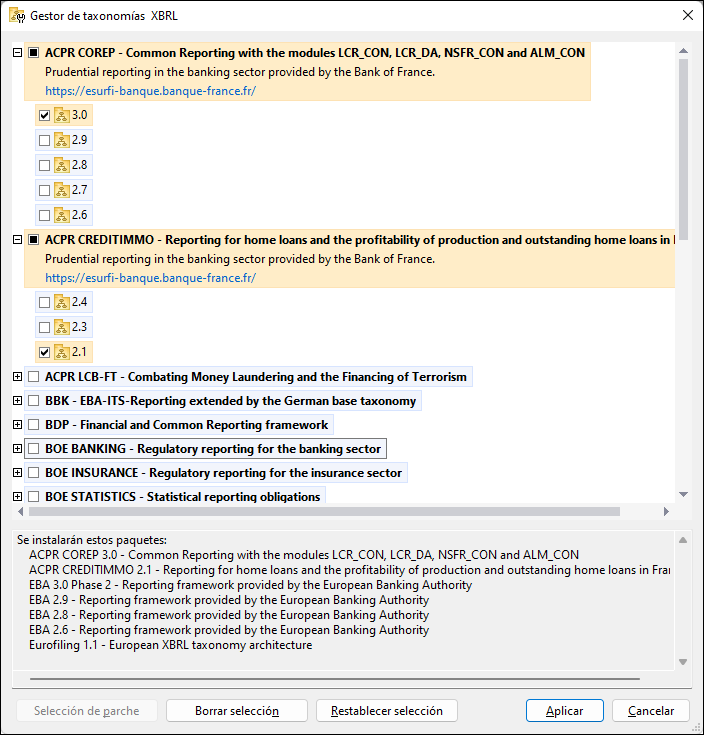Check the BOE STATISTICS checkbox
Viewport: 704px width, 735px height.
click(34, 496)
